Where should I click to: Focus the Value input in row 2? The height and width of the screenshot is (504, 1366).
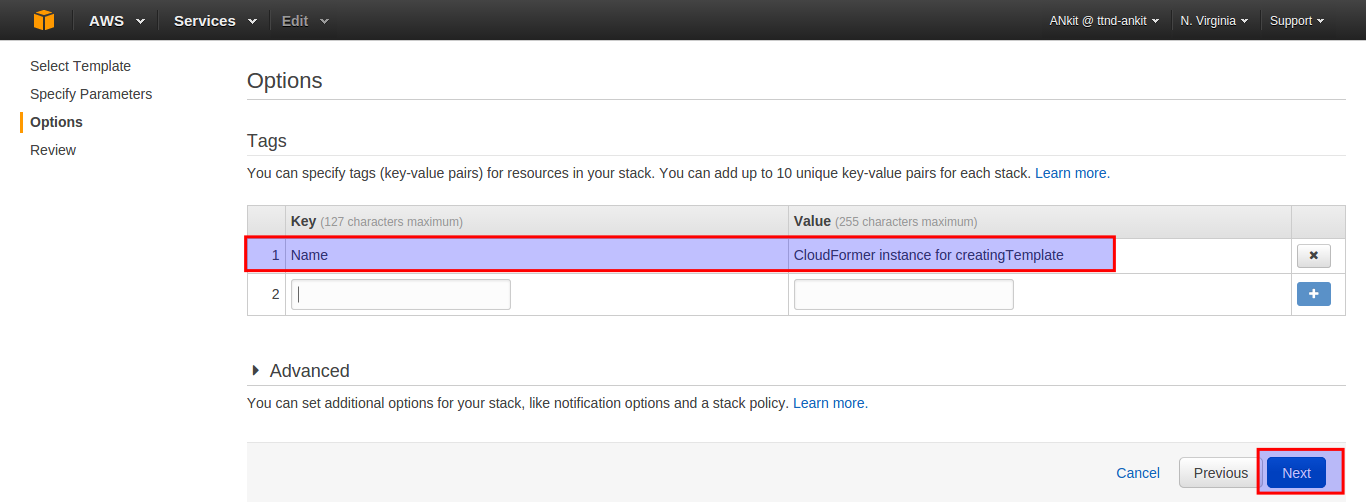(x=904, y=294)
